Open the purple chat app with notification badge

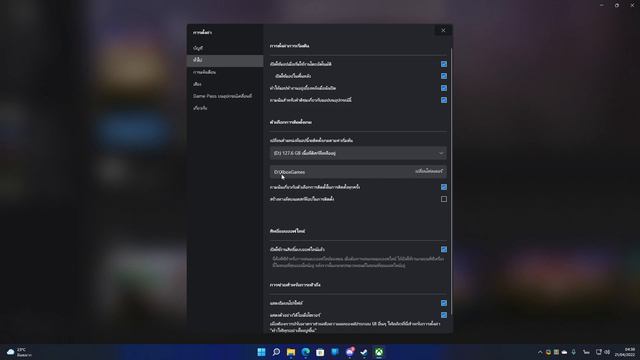(x=350, y=352)
